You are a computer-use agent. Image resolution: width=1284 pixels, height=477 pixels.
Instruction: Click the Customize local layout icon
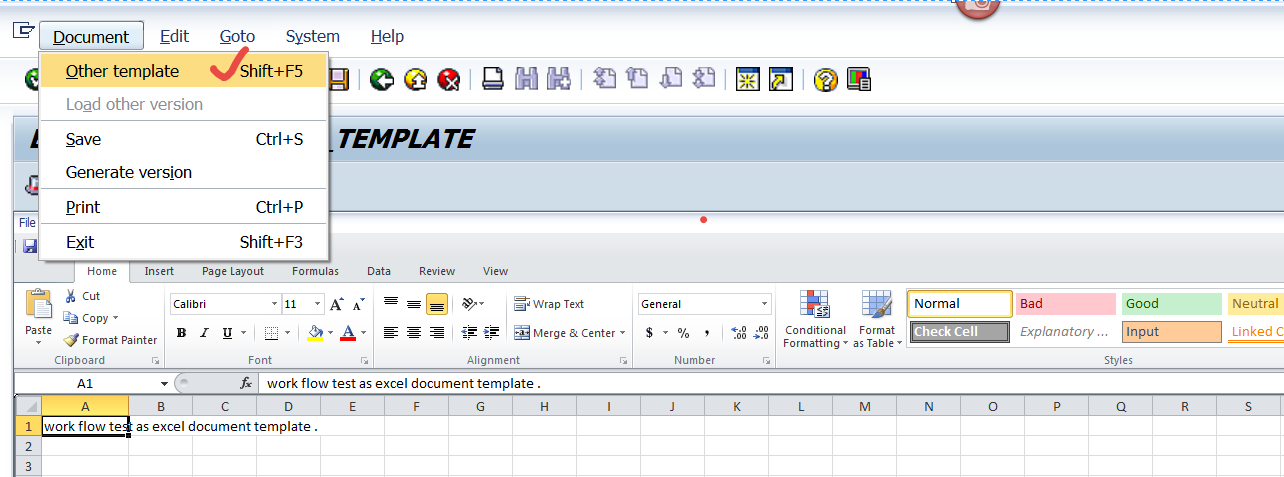[x=858, y=80]
